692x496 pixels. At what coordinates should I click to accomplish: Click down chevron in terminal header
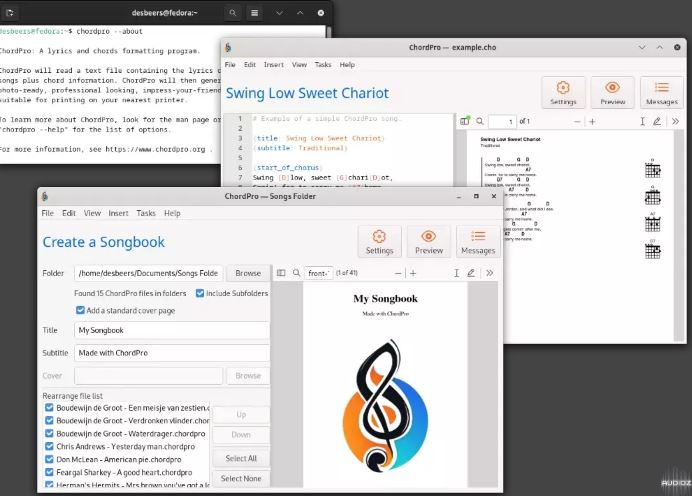pos(279,13)
